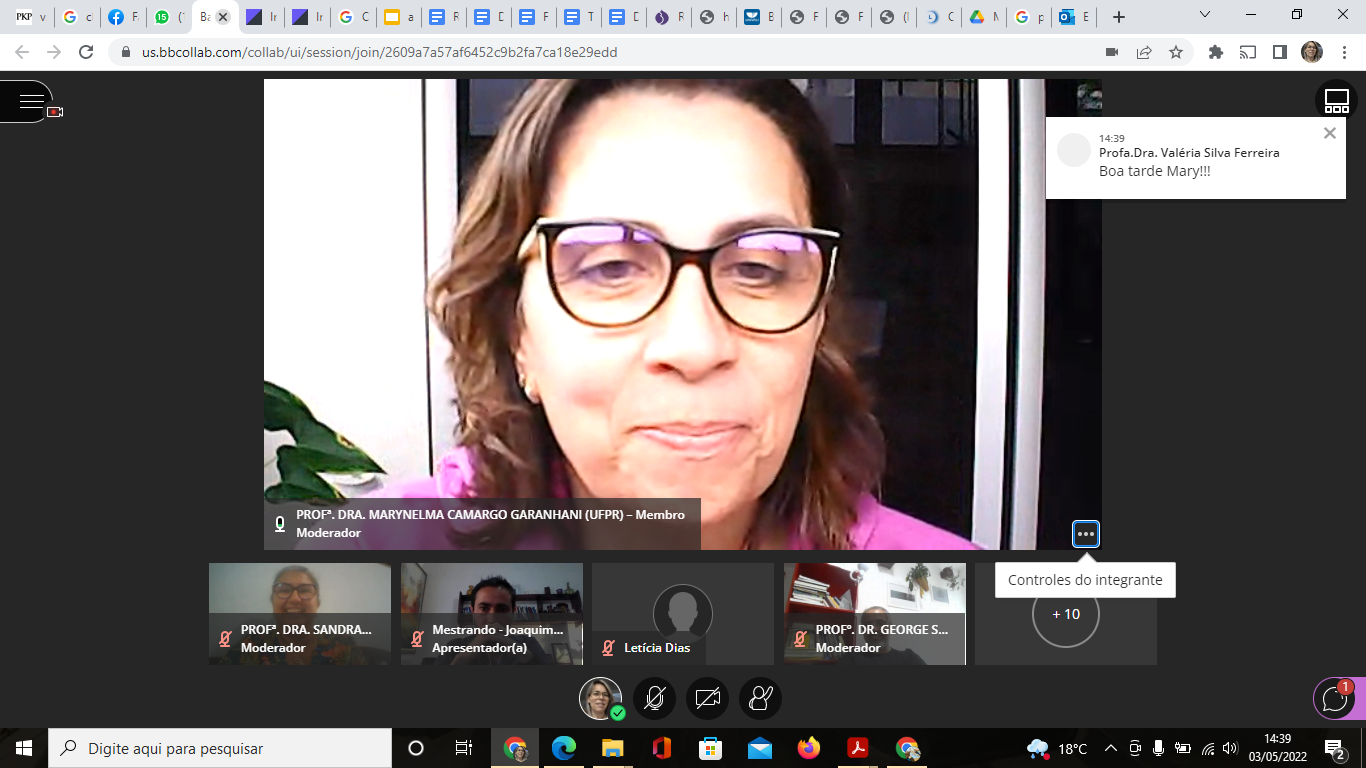The height and width of the screenshot is (768, 1366).
Task: Open Chrome three-dot menu
Action: coord(1343,52)
